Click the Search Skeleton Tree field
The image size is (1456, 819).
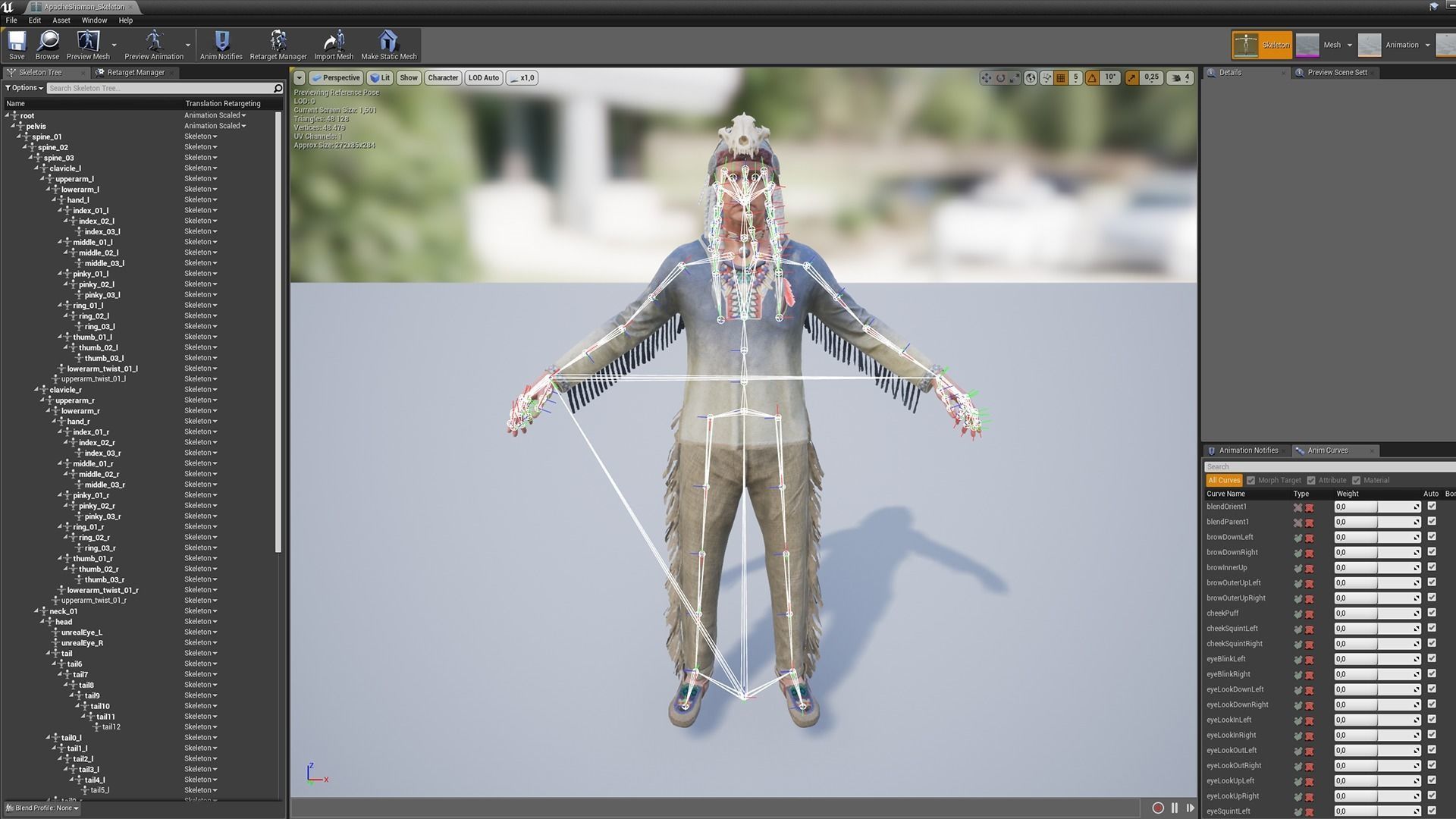click(159, 88)
